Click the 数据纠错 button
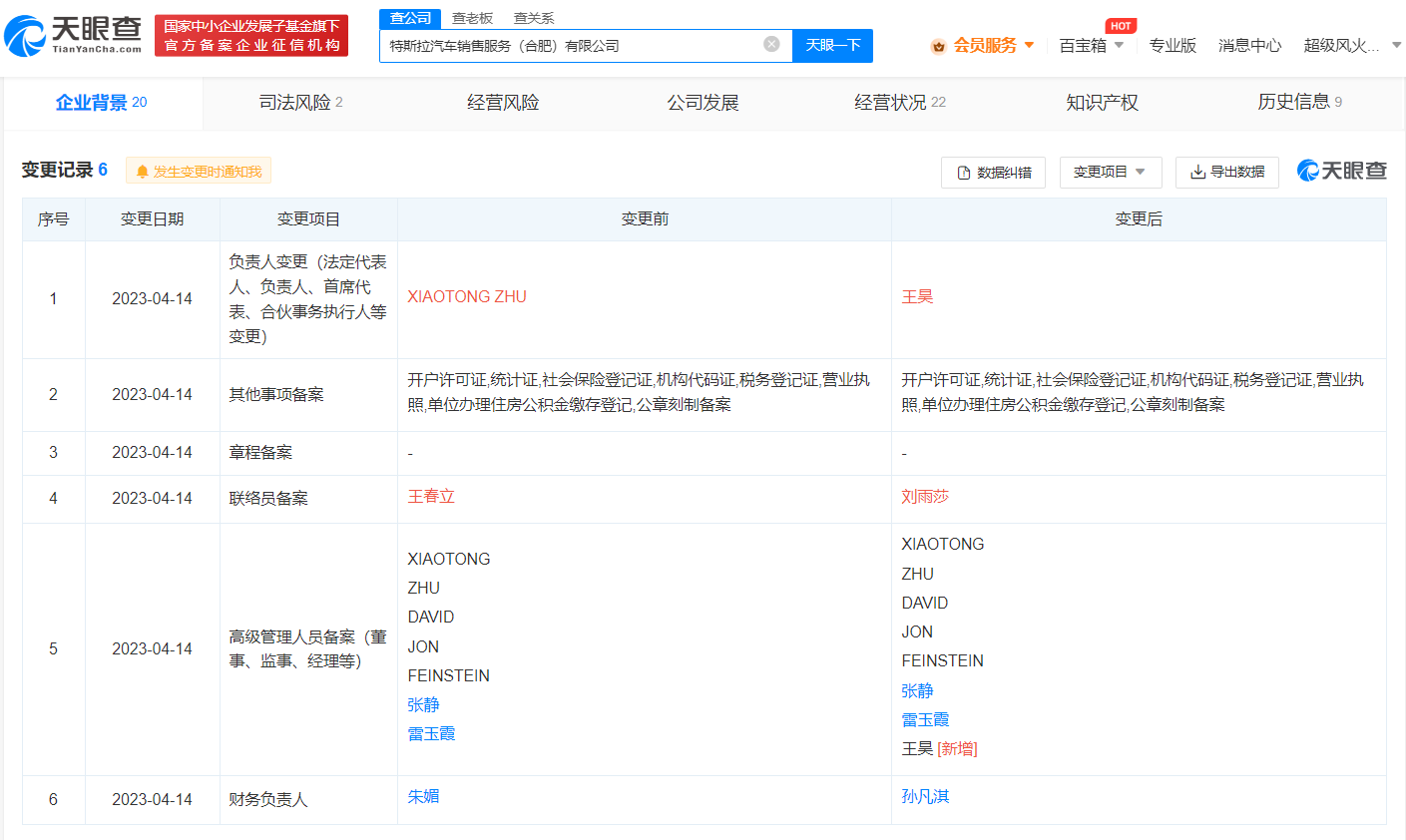1406x840 pixels. pos(993,173)
